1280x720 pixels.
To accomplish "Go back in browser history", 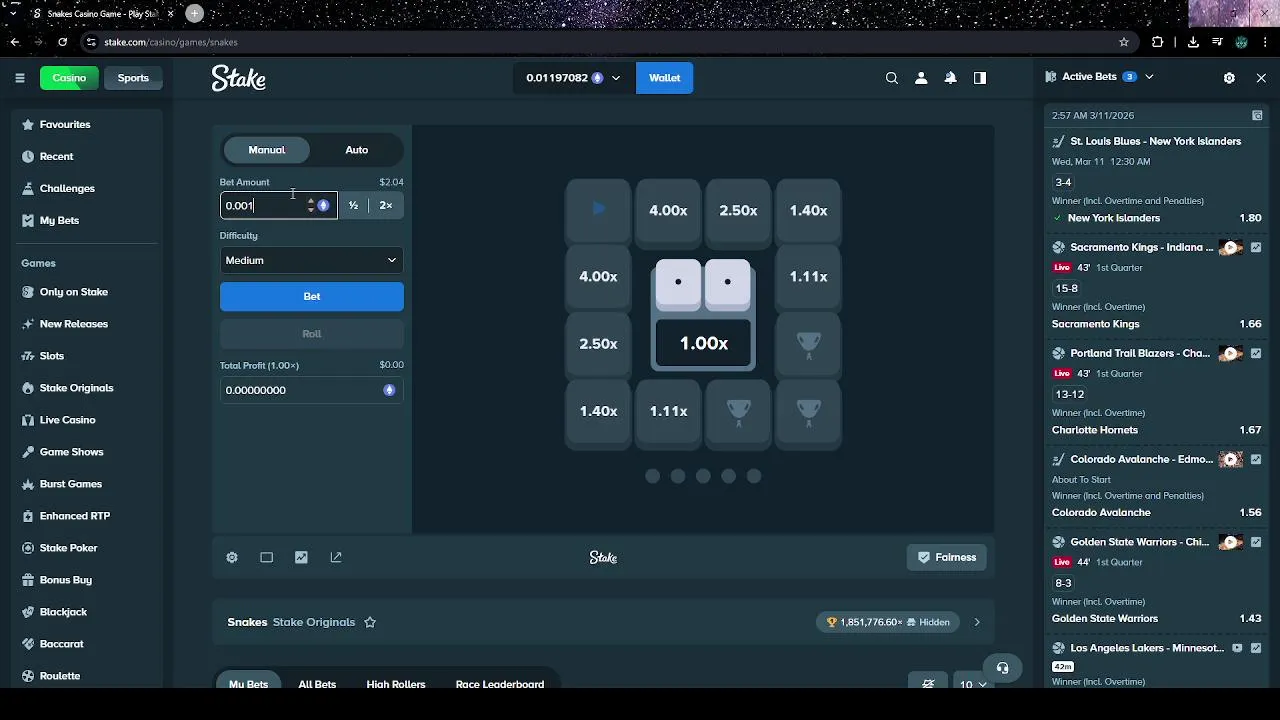I will pyautogui.click(x=14, y=42).
